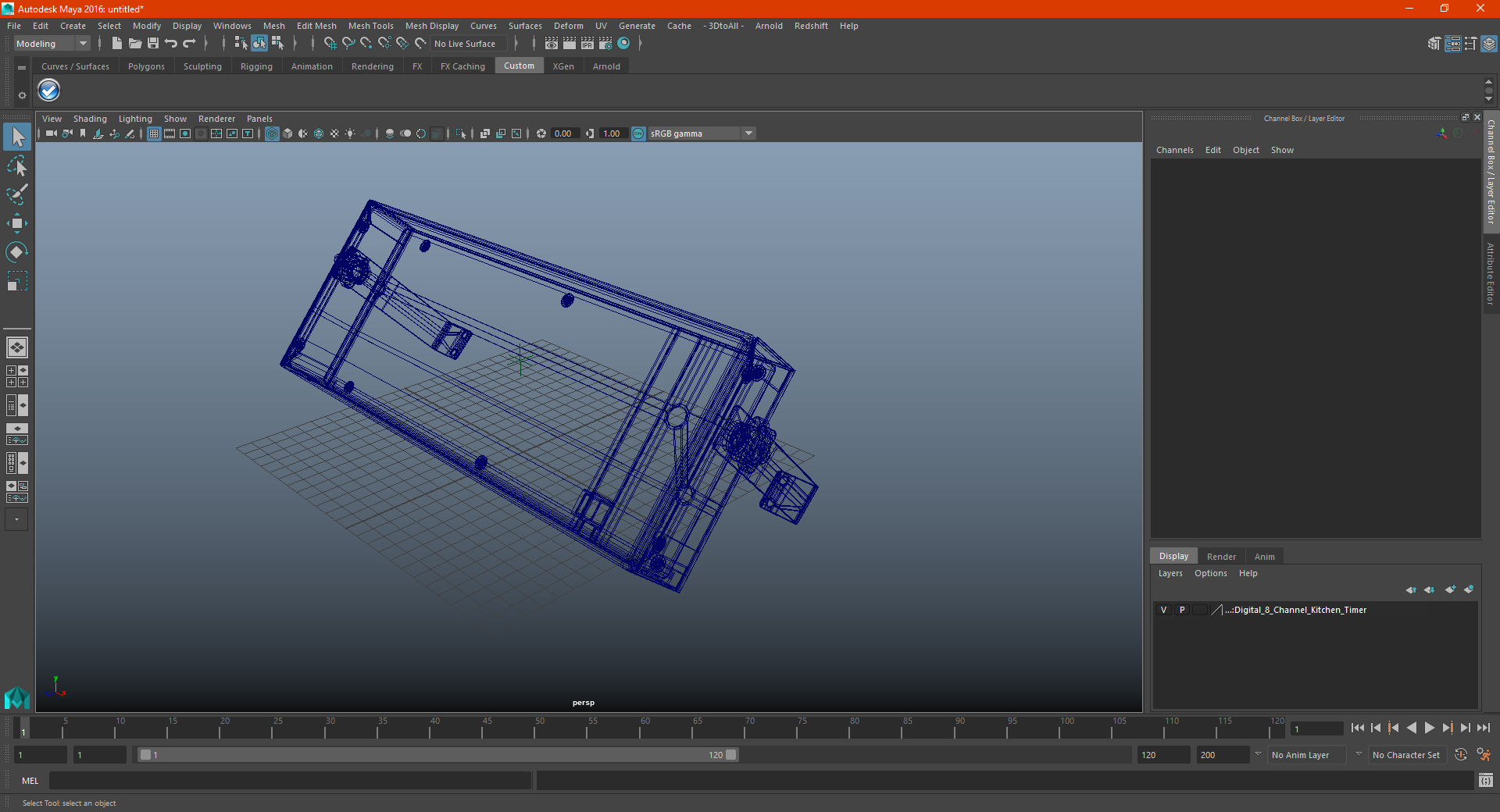The height and width of the screenshot is (812, 1500).
Task: Activate the Lasso select tool
Action: click(x=17, y=166)
